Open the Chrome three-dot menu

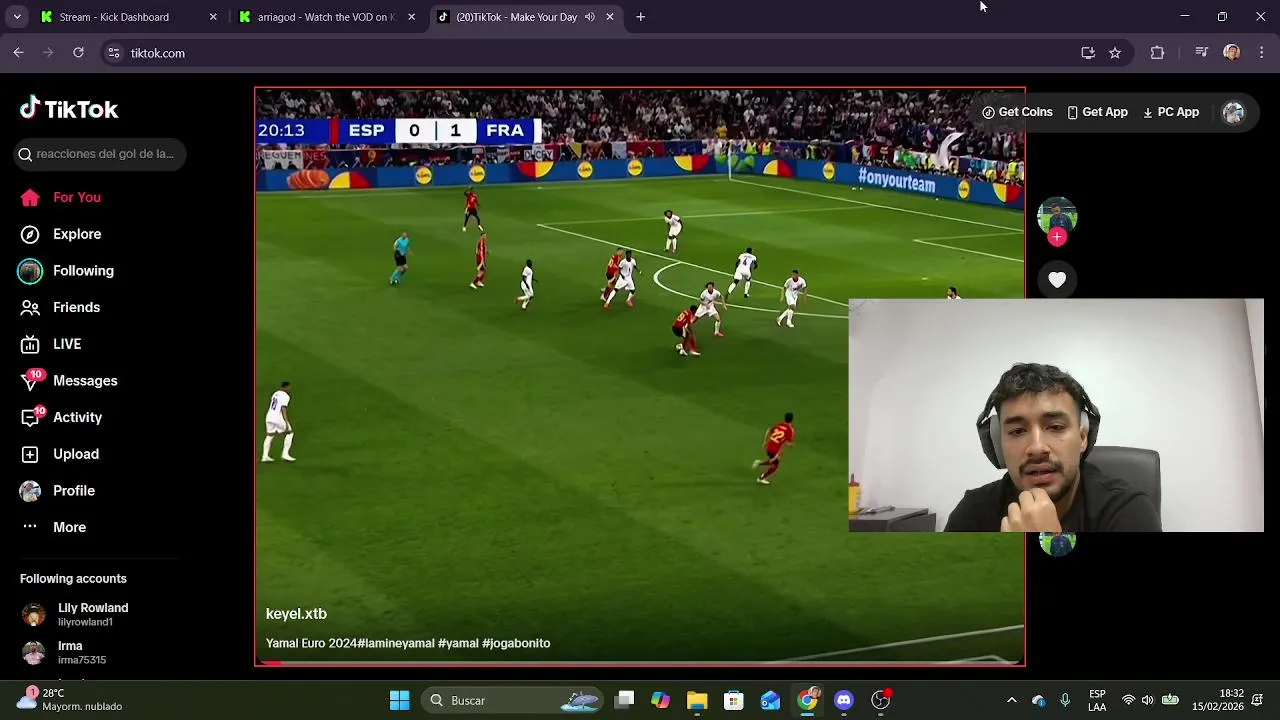[1262, 53]
